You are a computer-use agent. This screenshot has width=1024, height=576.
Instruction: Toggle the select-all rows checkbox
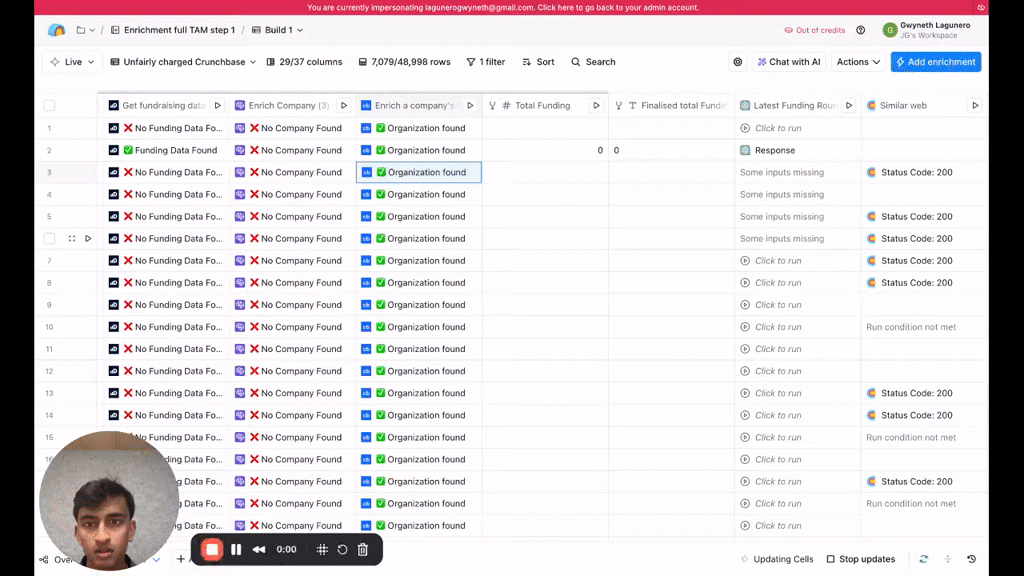click(x=49, y=105)
